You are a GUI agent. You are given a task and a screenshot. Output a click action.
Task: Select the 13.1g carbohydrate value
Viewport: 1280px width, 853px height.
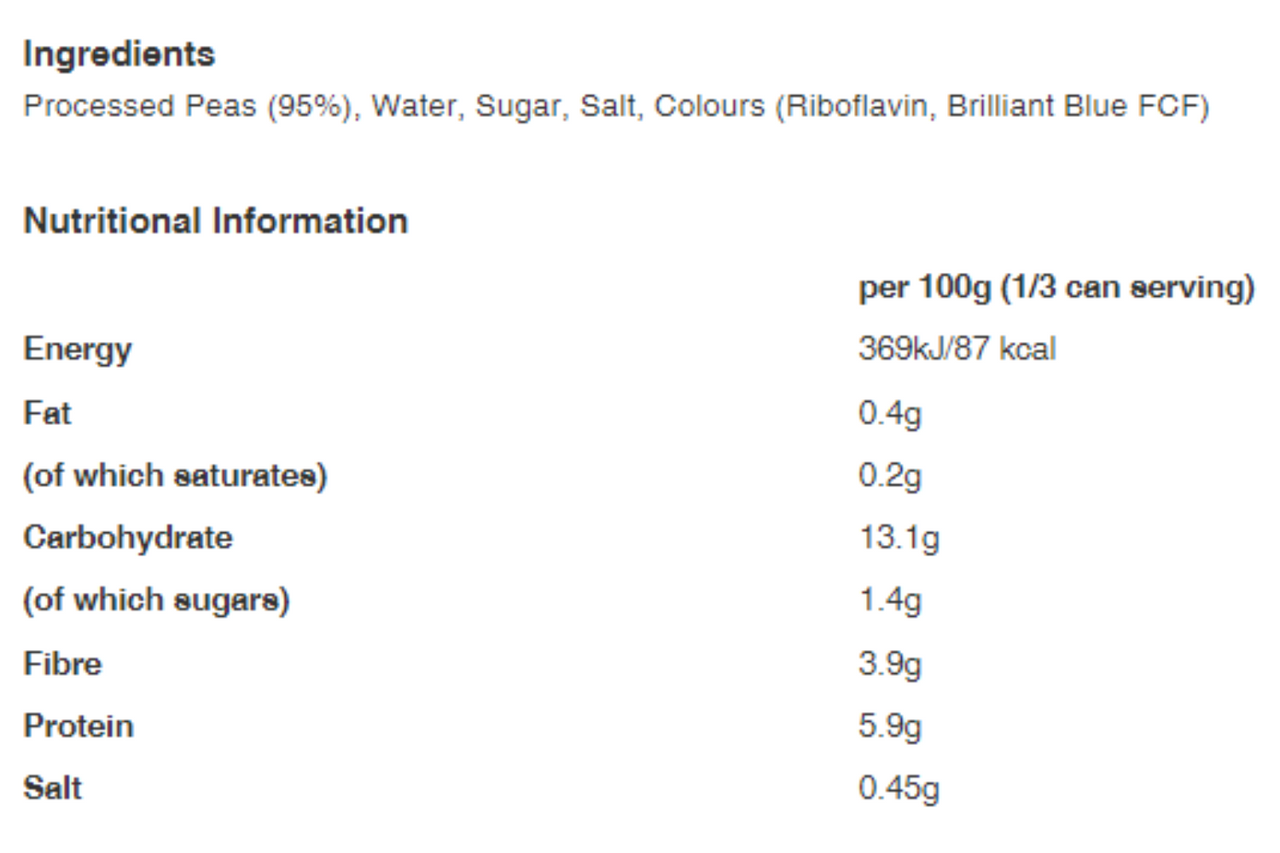pos(899,539)
